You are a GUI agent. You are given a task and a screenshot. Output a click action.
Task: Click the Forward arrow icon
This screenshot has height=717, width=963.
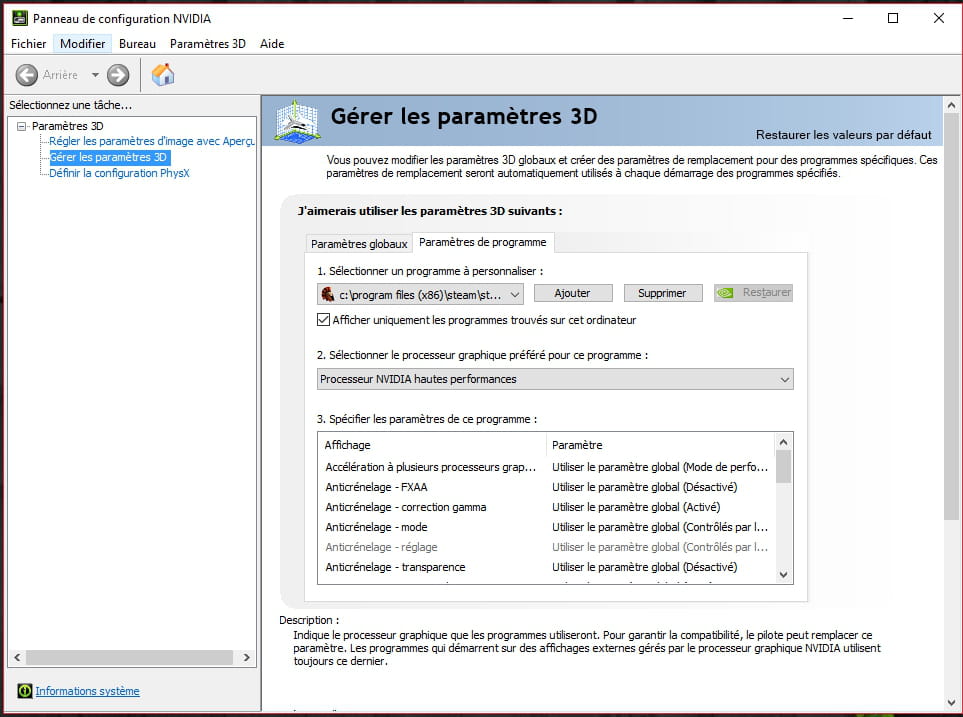(x=118, y=75)
